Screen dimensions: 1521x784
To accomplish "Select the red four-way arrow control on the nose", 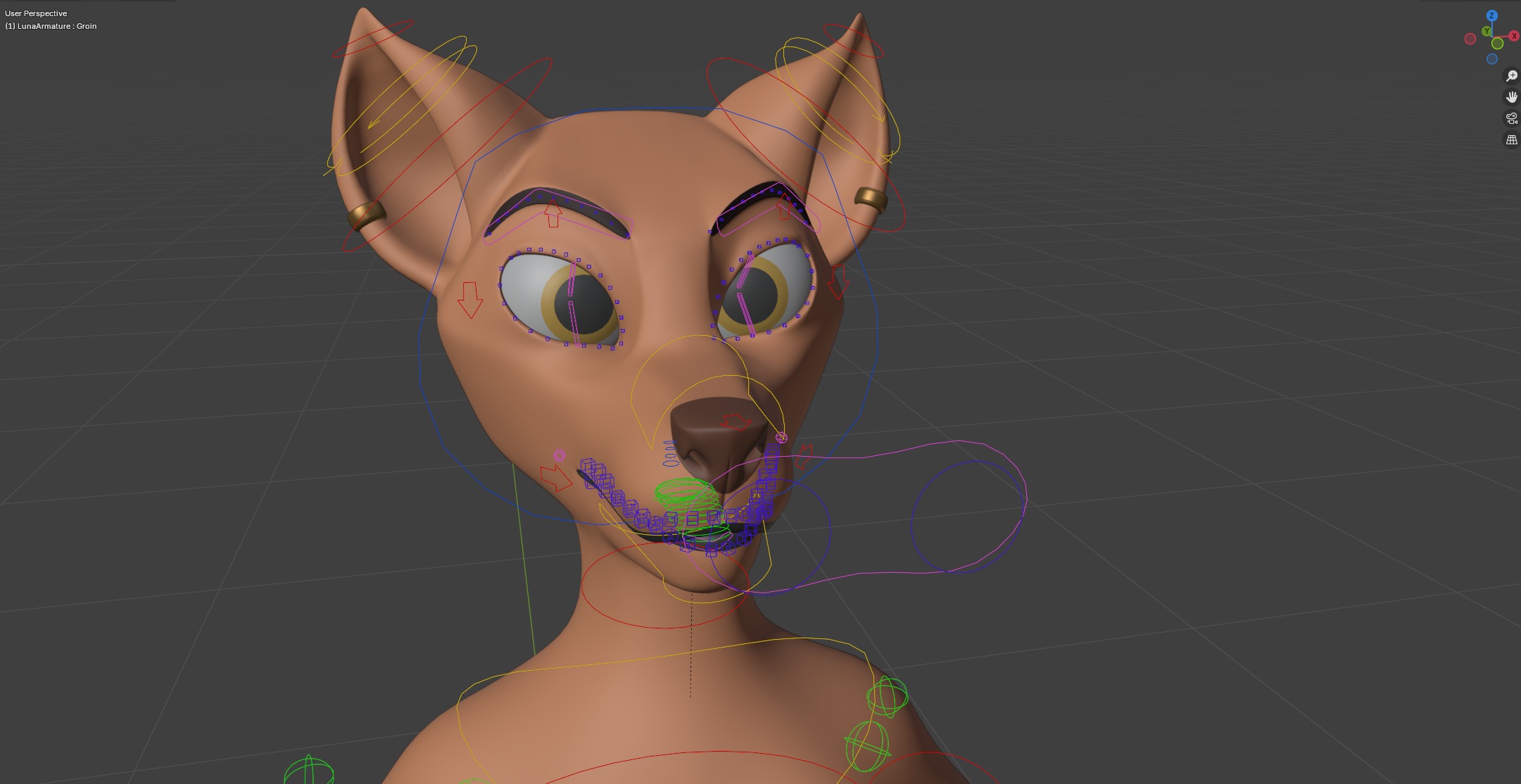I will tap(736, 422).
